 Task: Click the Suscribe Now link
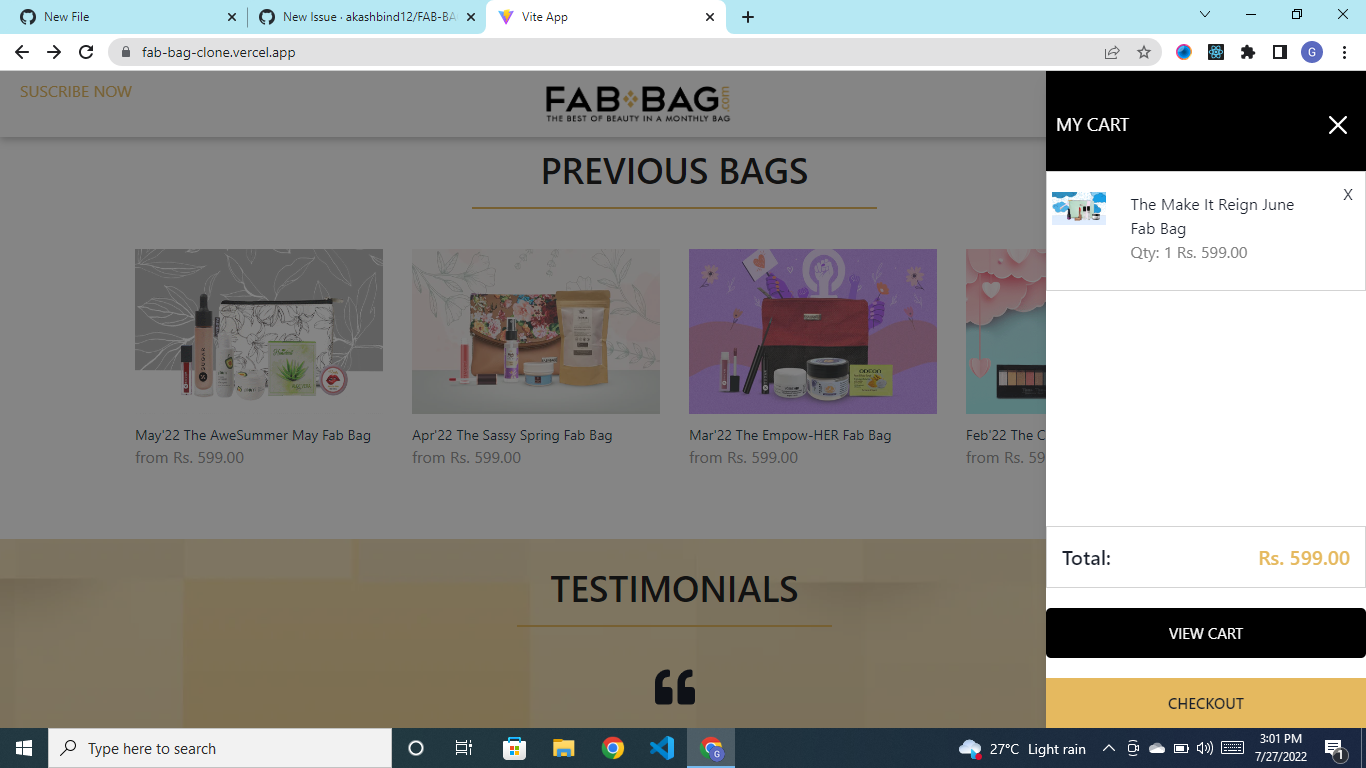pos(76,92)
